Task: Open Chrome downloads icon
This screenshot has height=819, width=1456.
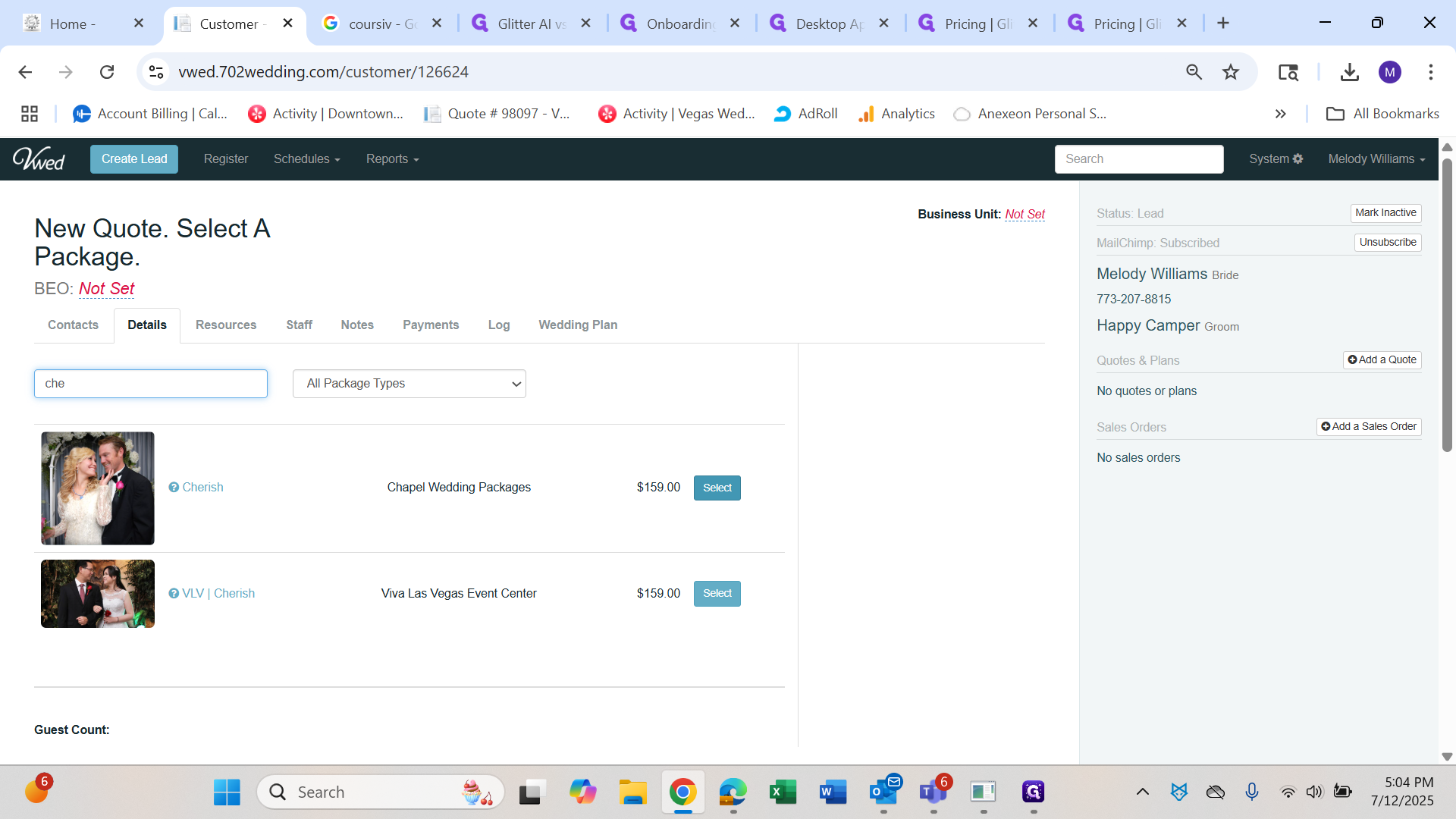Action: 1349,72
